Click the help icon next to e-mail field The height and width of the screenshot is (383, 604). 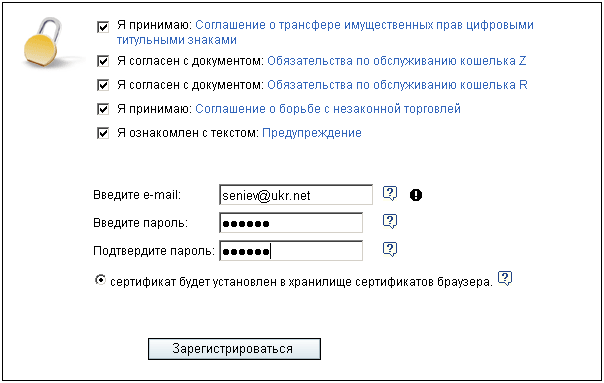point(390,193)
